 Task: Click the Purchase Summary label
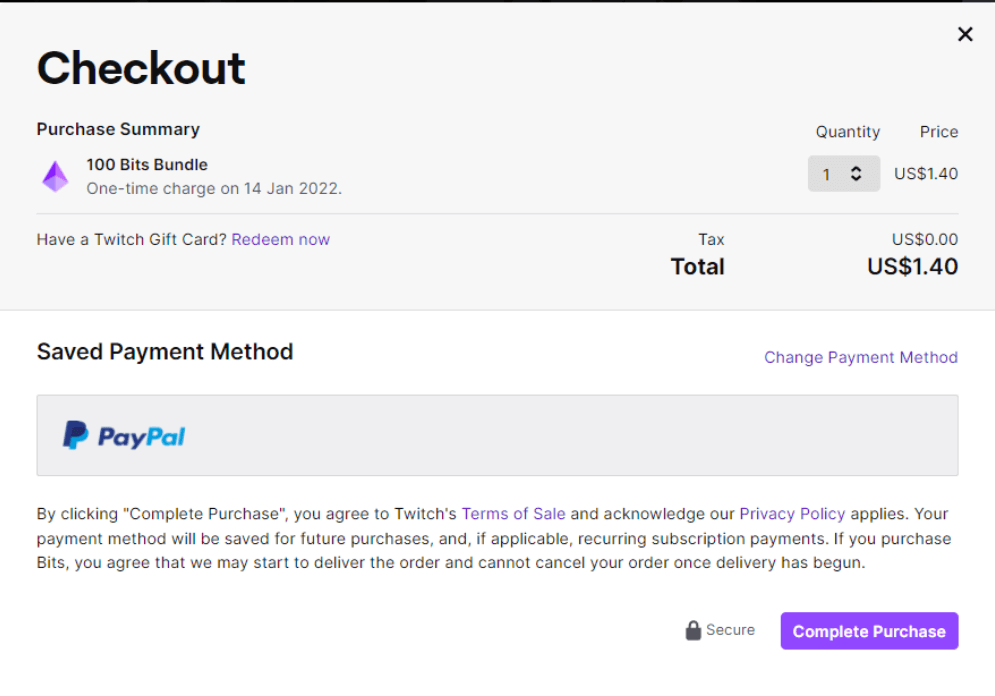click(x=118, y=130)
